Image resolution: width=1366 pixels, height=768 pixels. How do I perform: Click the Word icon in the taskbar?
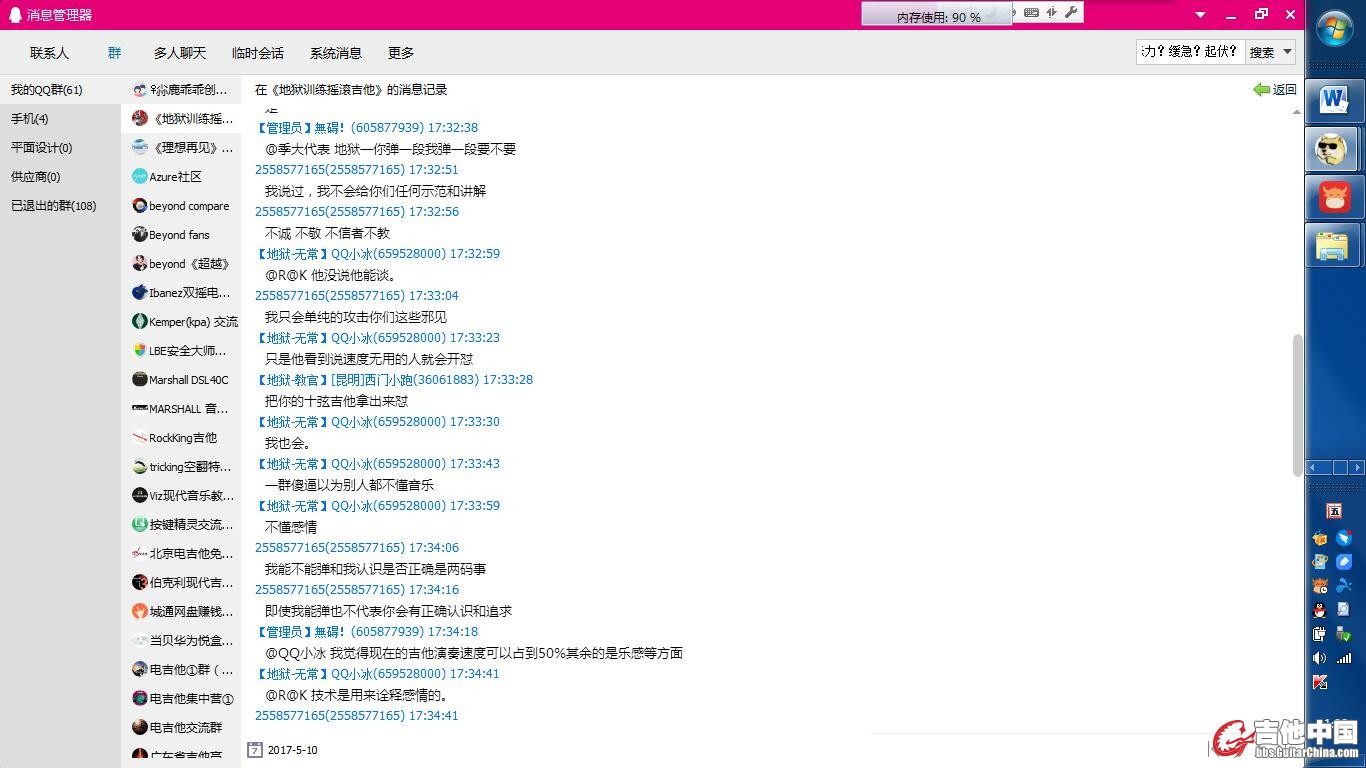[x=1333, y=100]
